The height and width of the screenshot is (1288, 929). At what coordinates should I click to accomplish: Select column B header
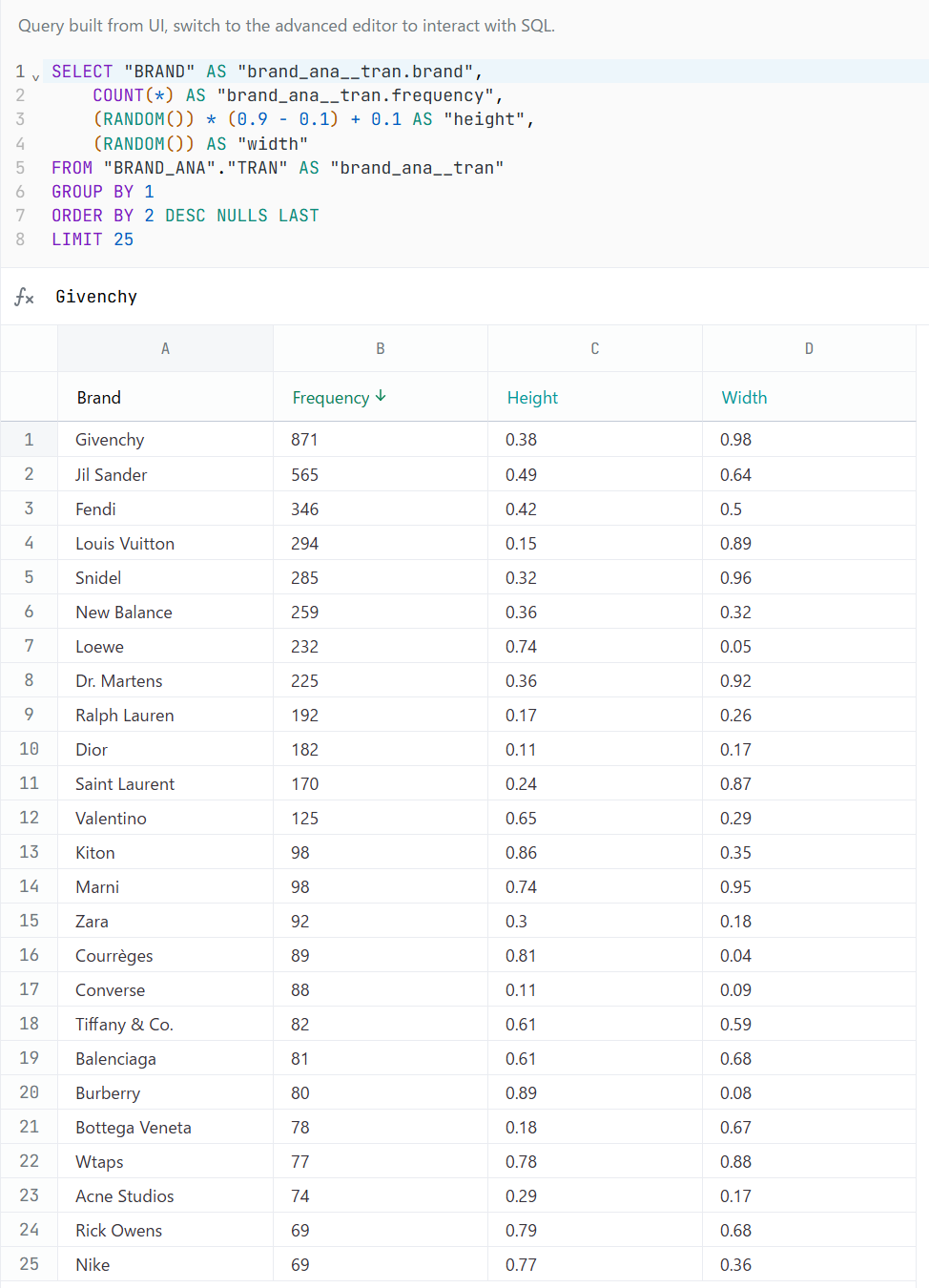point(380,348)
